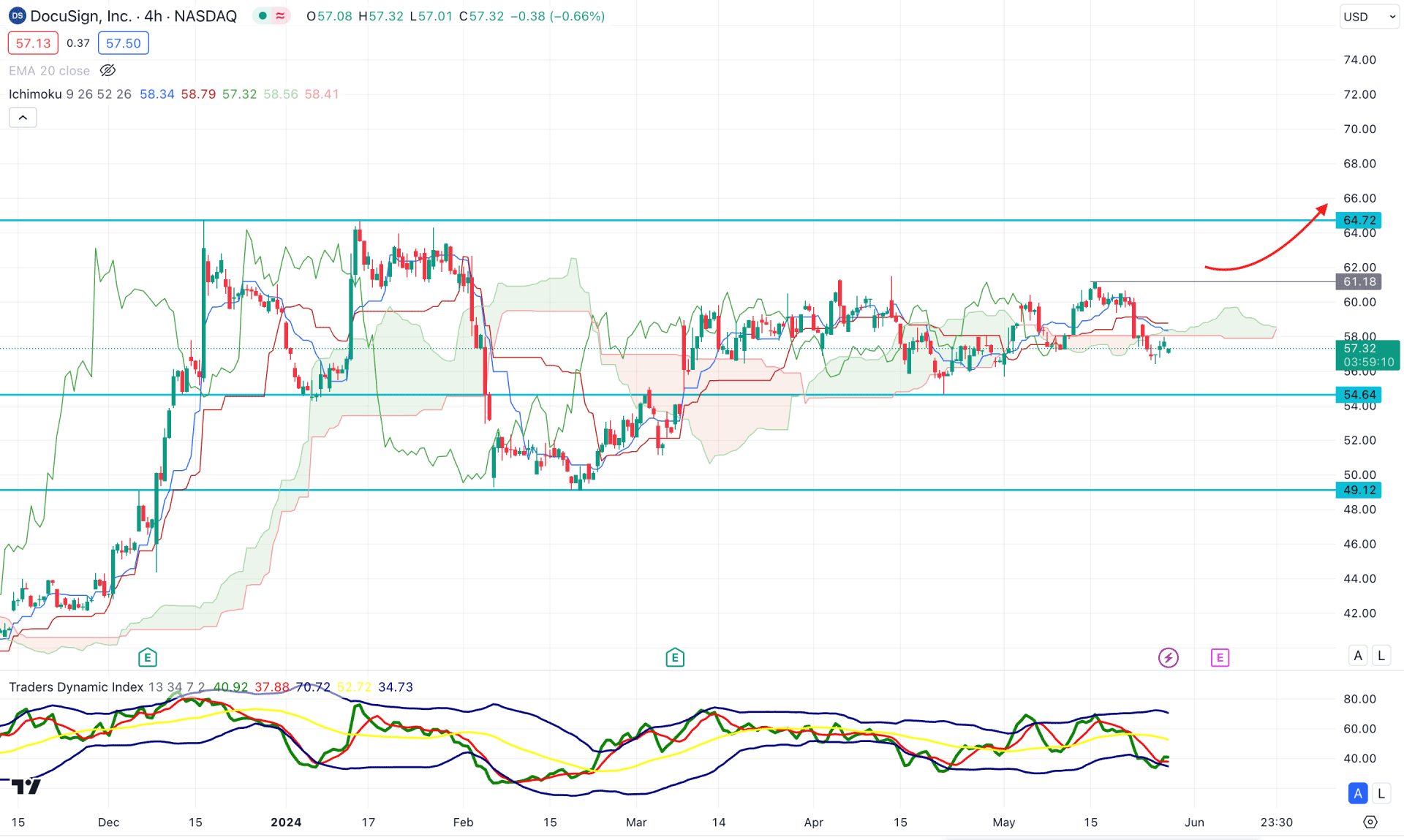The image size is (1404, 840).
Task: Click the green market open status dot
Action: (x=263, y=16)
